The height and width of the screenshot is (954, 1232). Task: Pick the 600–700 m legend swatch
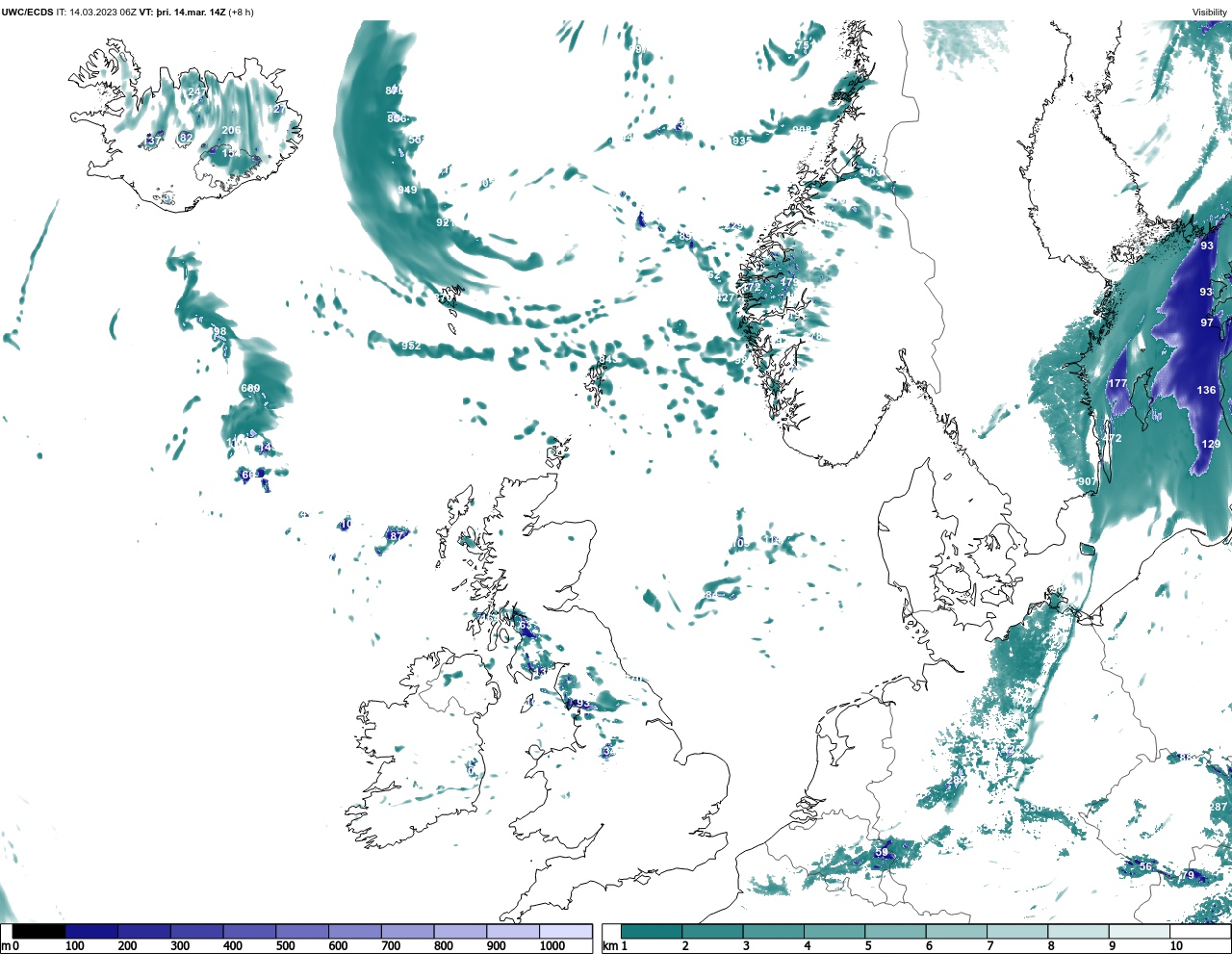[354, 931]
